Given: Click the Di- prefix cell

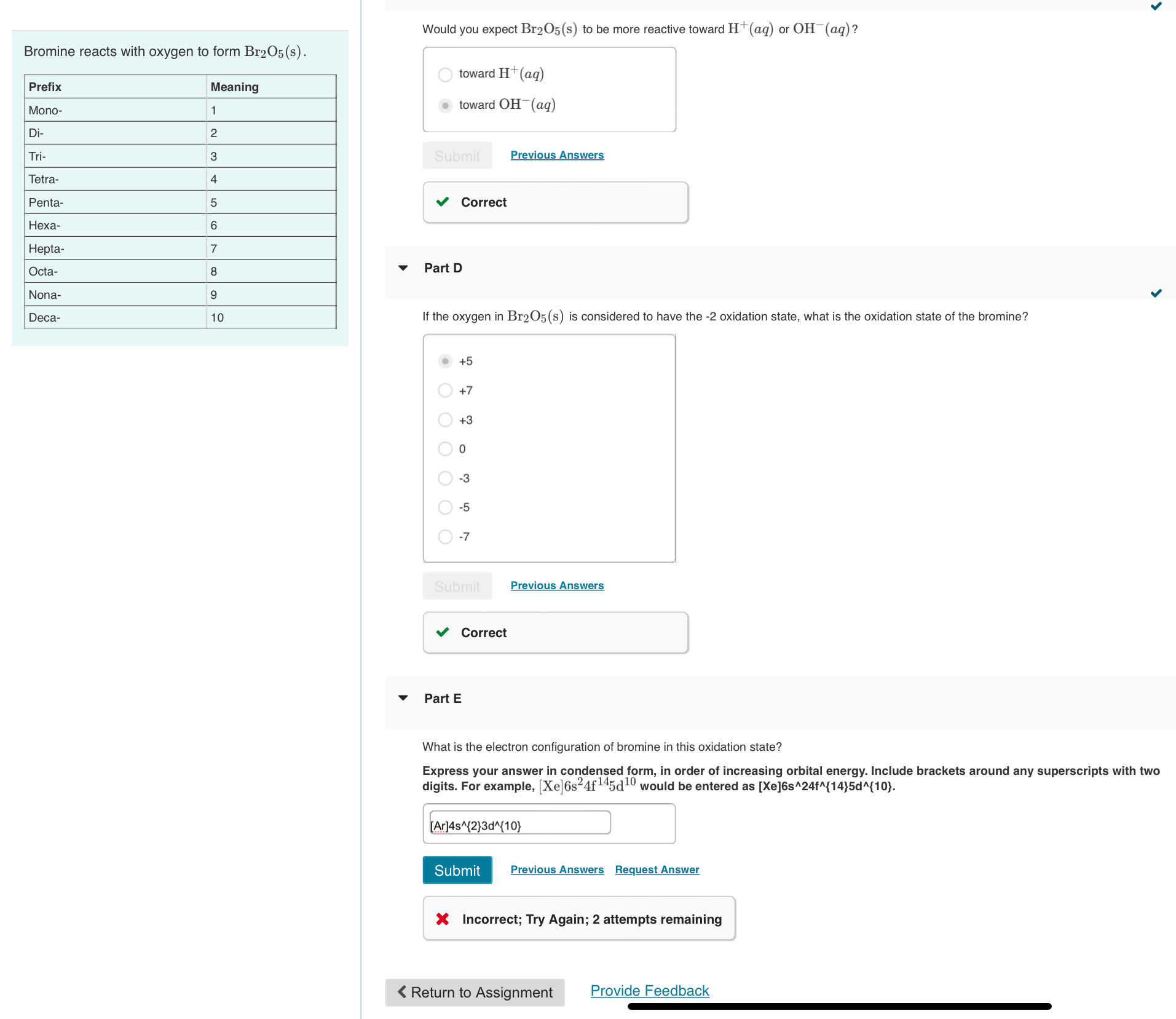Looking at the screenshot, I should pos(115,133).
